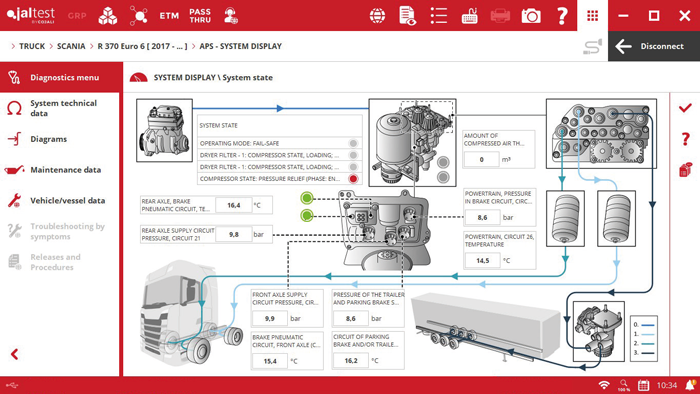Viewport: 700px width, 394px height.
Task: Open Maintenance data
Action: pos(60,170)
